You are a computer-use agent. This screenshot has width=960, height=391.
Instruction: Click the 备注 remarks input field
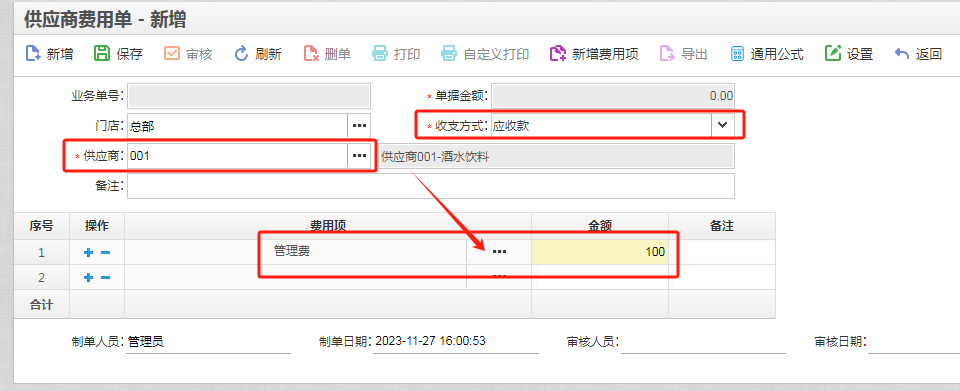431,186
